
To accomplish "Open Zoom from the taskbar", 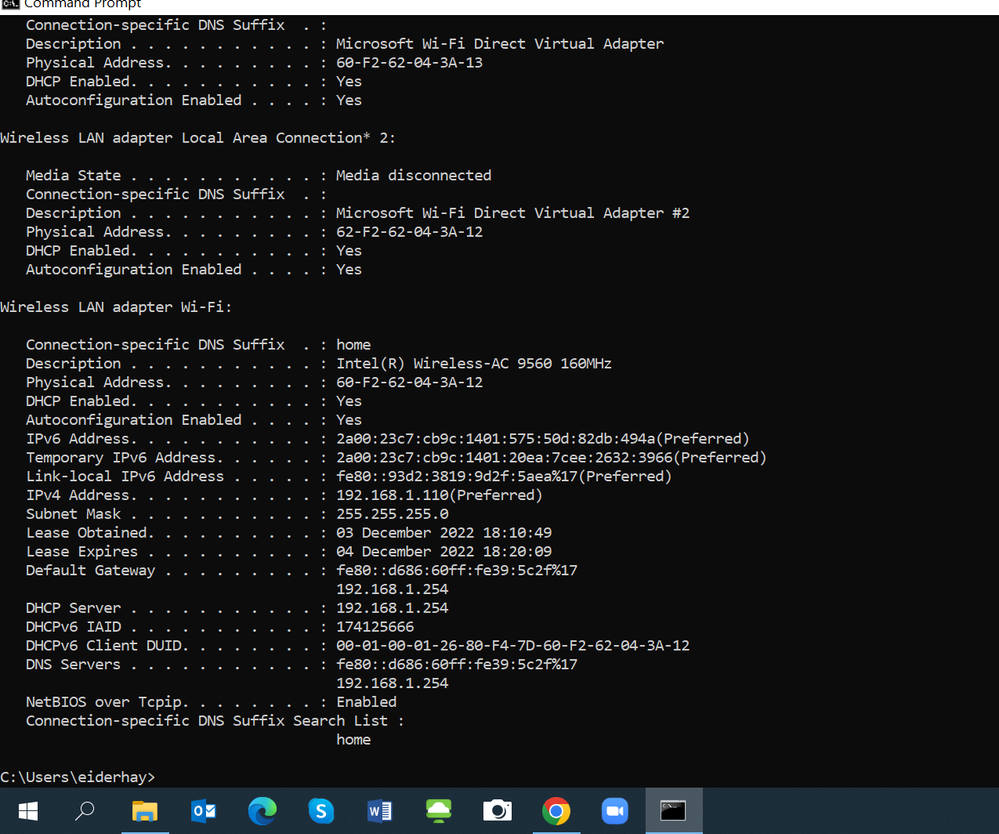I will point(614,810).
